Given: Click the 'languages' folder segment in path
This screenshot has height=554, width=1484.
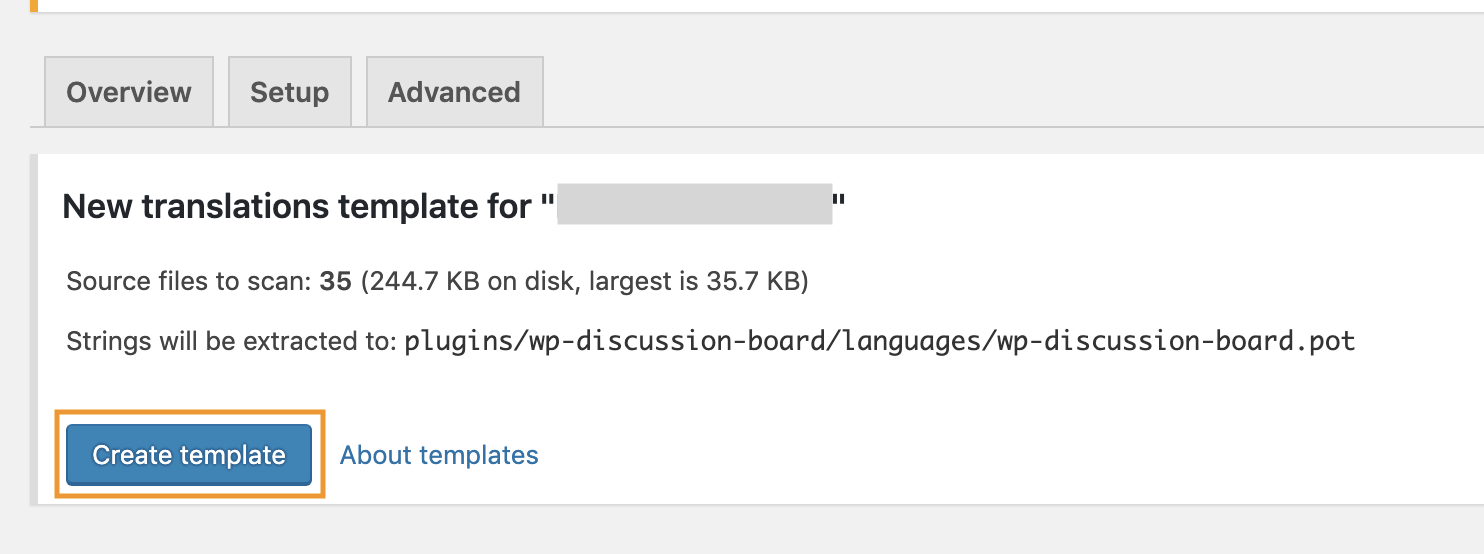Looking at the screenshot, I should coord(913,341).
